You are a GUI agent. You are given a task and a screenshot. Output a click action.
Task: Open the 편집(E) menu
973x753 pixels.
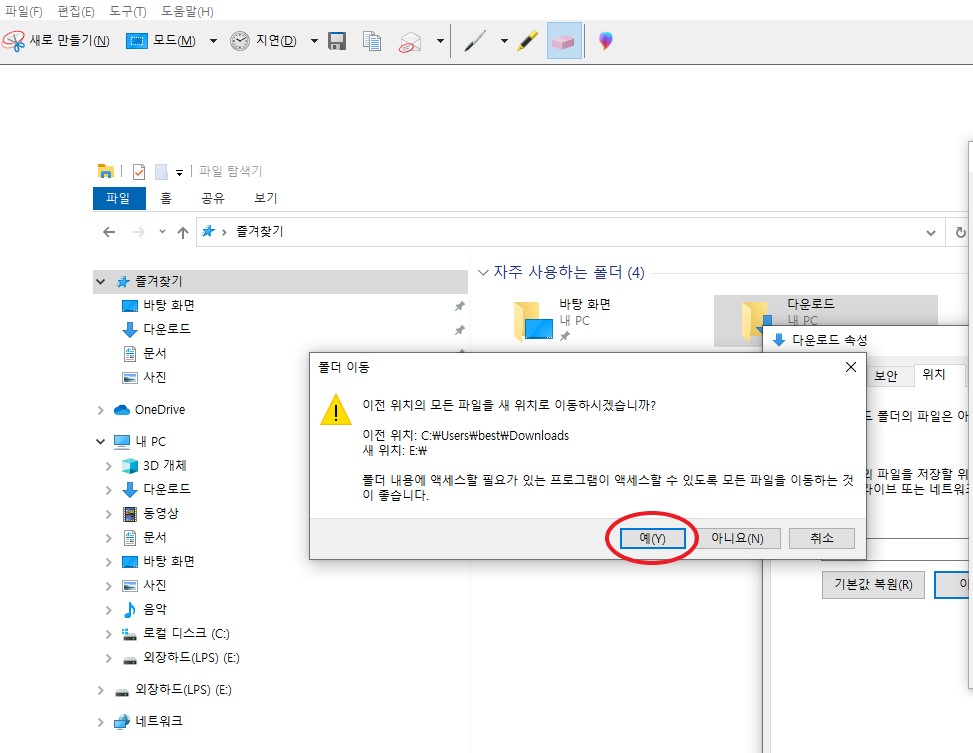(76, 11)
